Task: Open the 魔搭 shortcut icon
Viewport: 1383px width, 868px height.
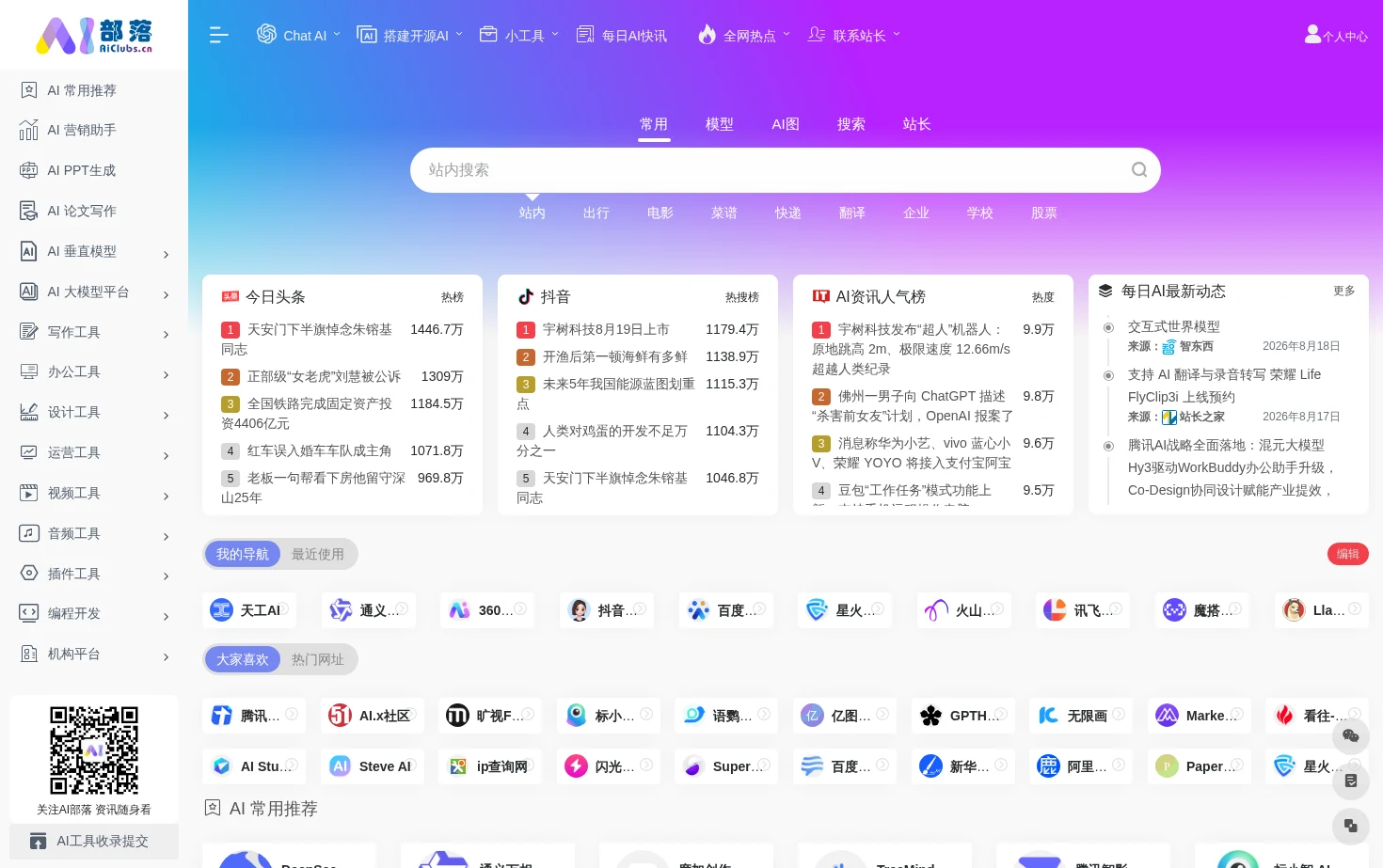Action: 1174,610
